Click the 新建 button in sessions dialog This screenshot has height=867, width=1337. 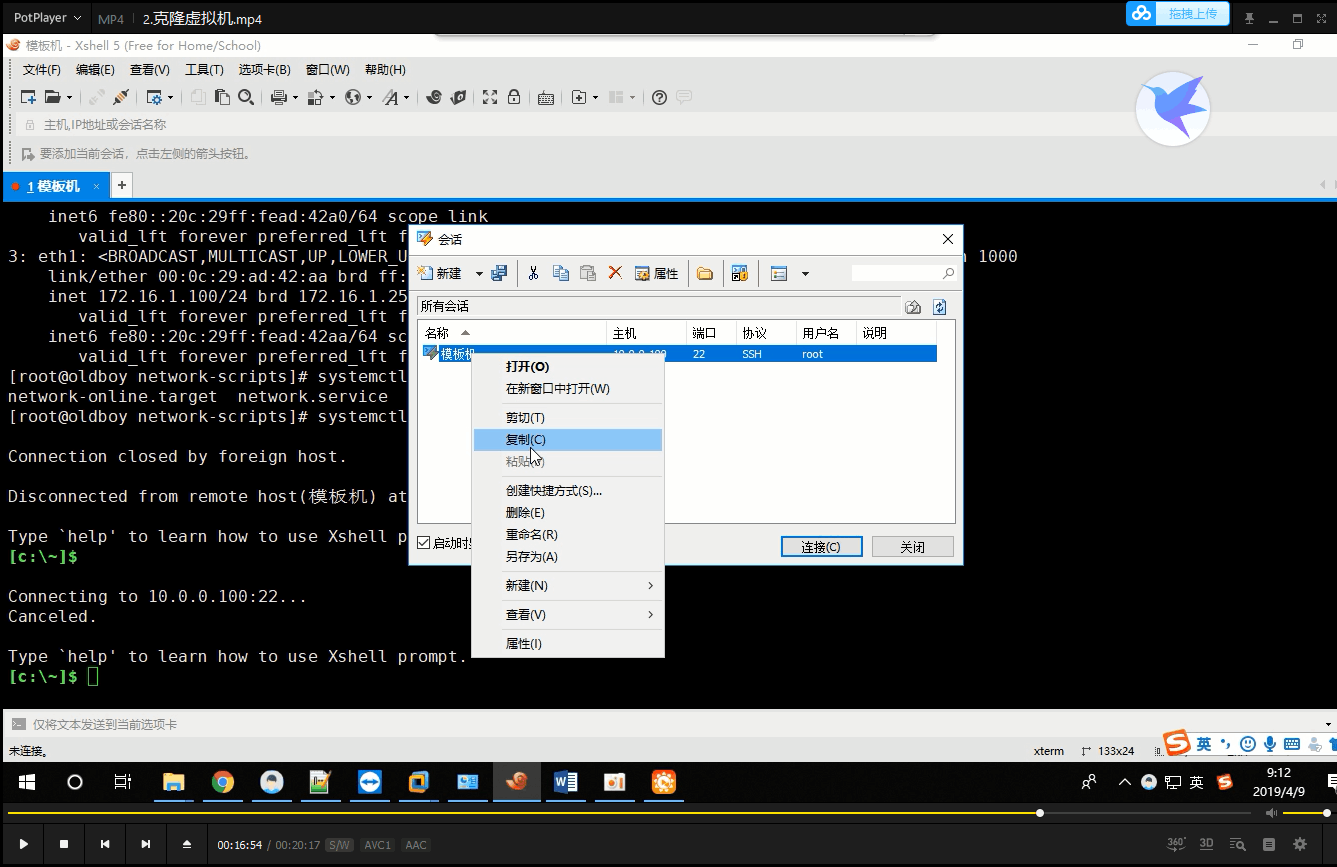point(442,273)
